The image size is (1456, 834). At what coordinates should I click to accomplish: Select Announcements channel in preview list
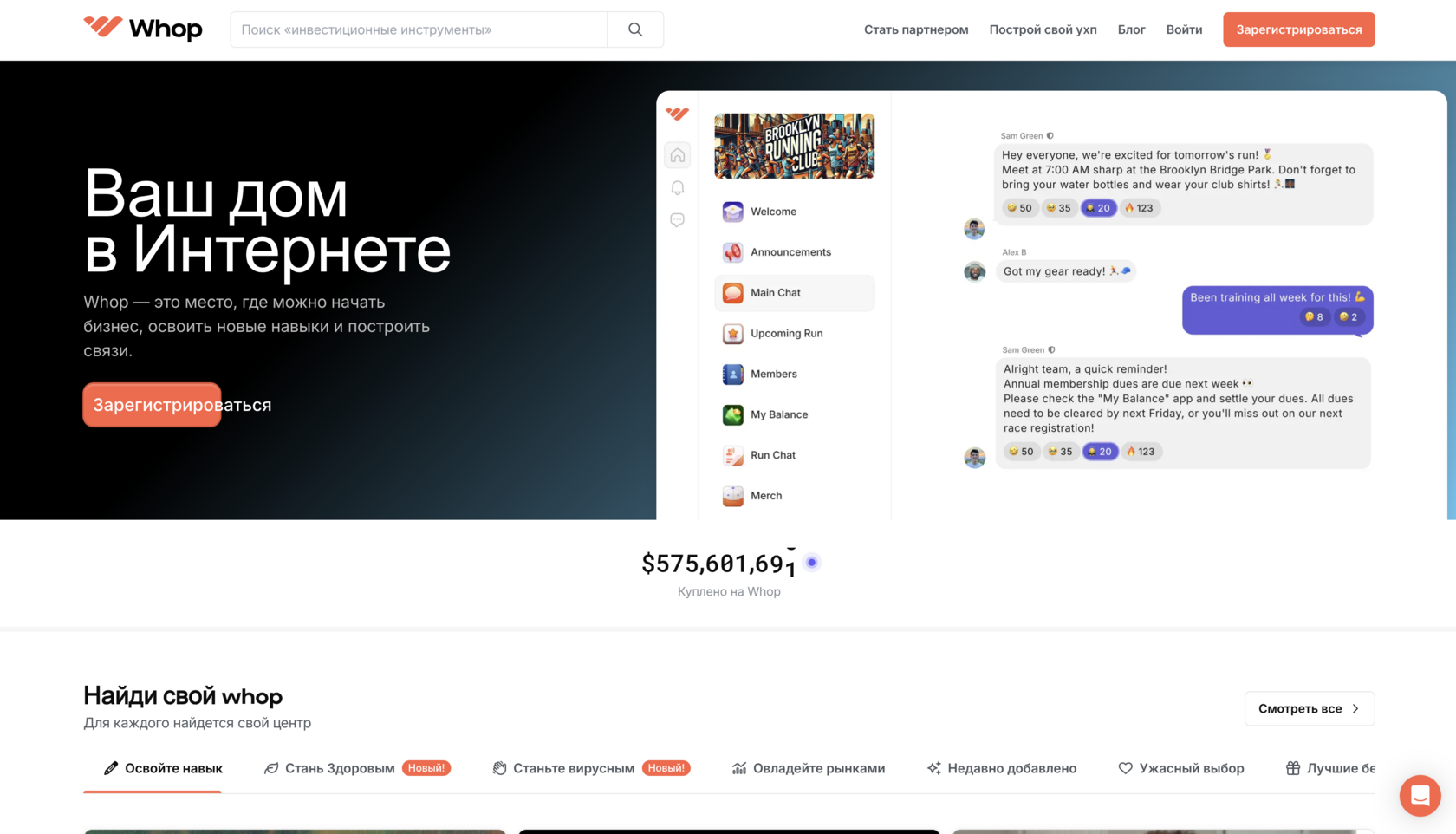tap(794, 252)
